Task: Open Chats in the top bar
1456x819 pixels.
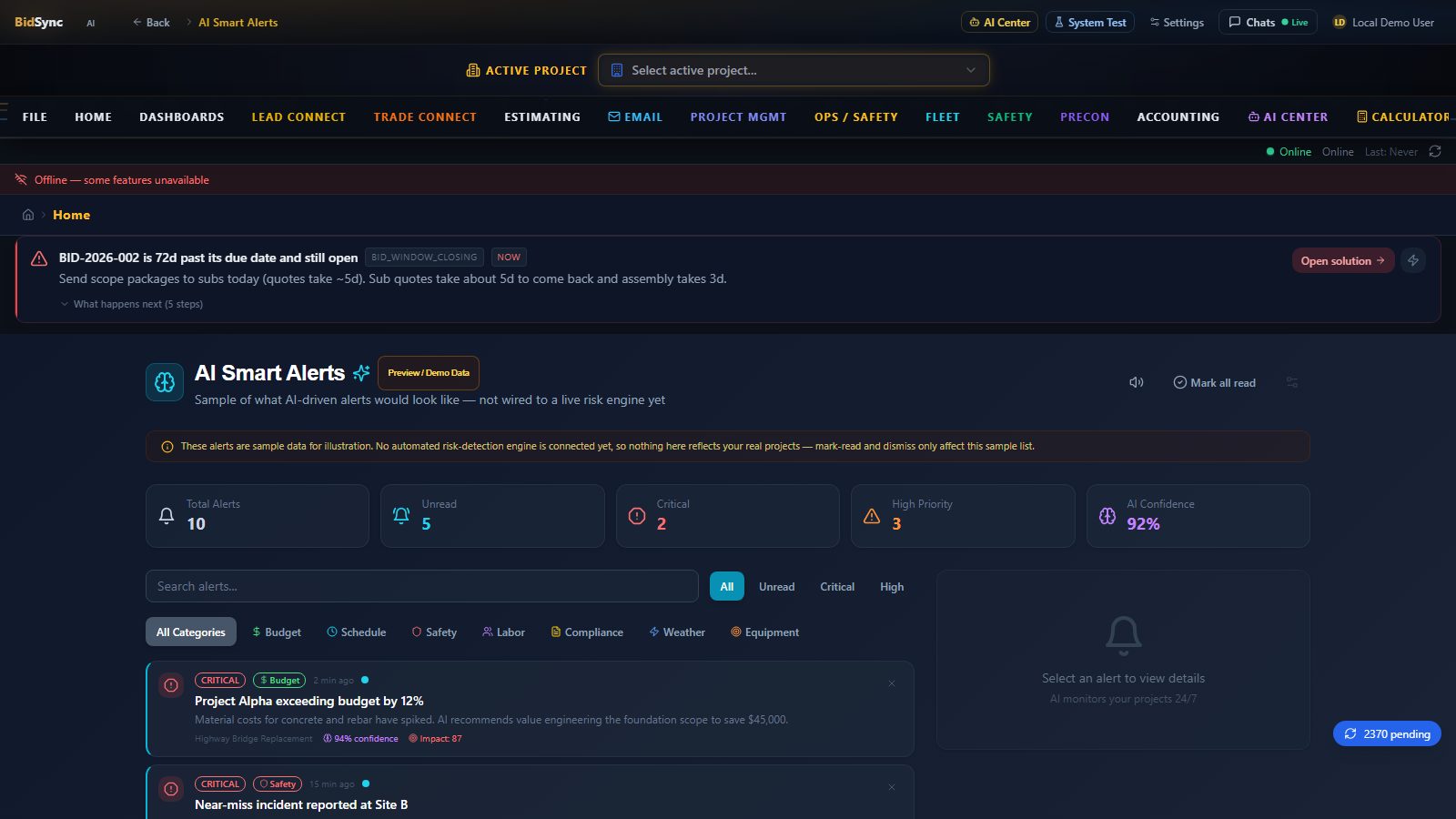Action: point(1268,23)
